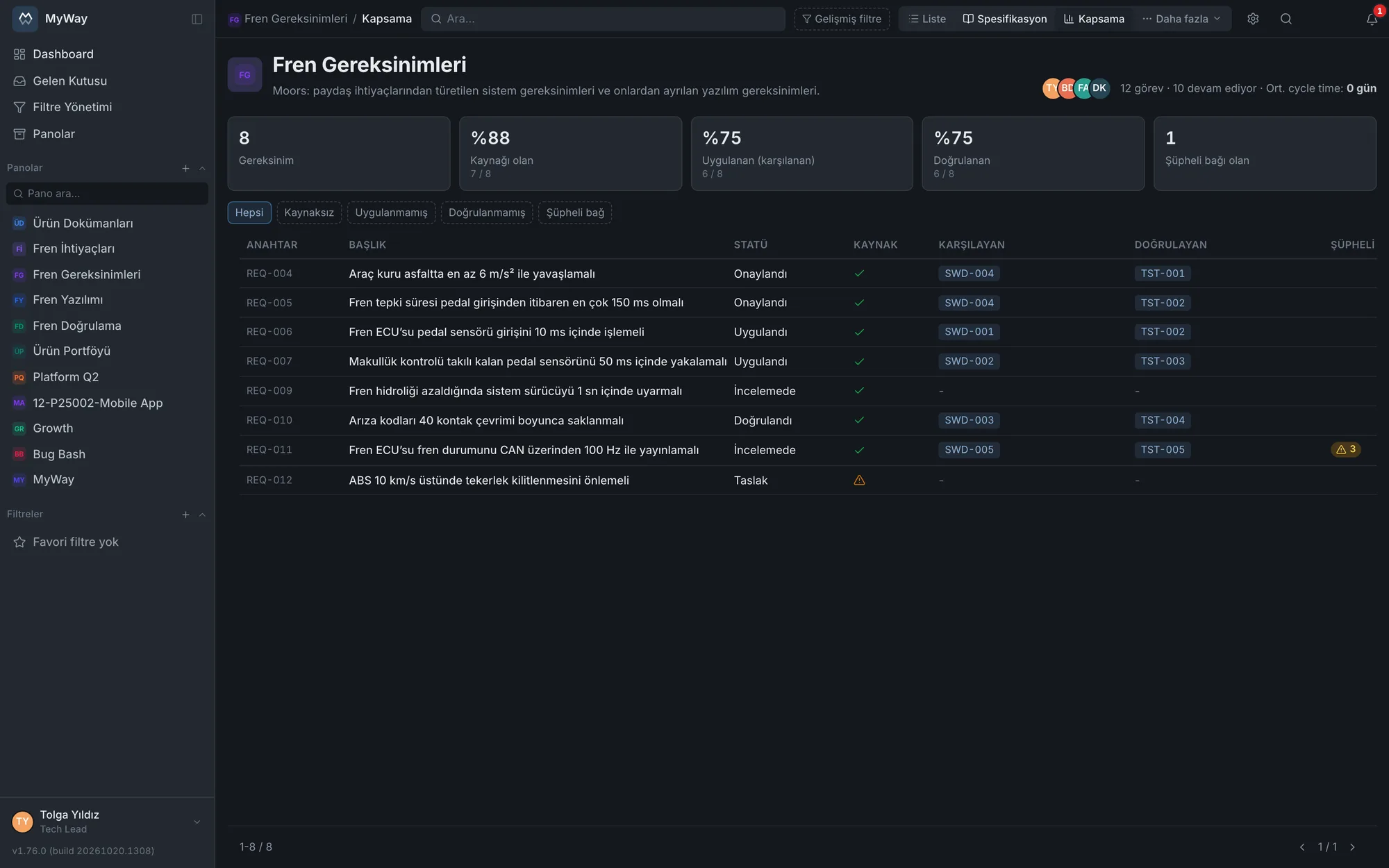Screen dimensions: 1389x868
Task: Click the REQ-009 key cell
Action: pyautogui.click(x=269, y=391)
